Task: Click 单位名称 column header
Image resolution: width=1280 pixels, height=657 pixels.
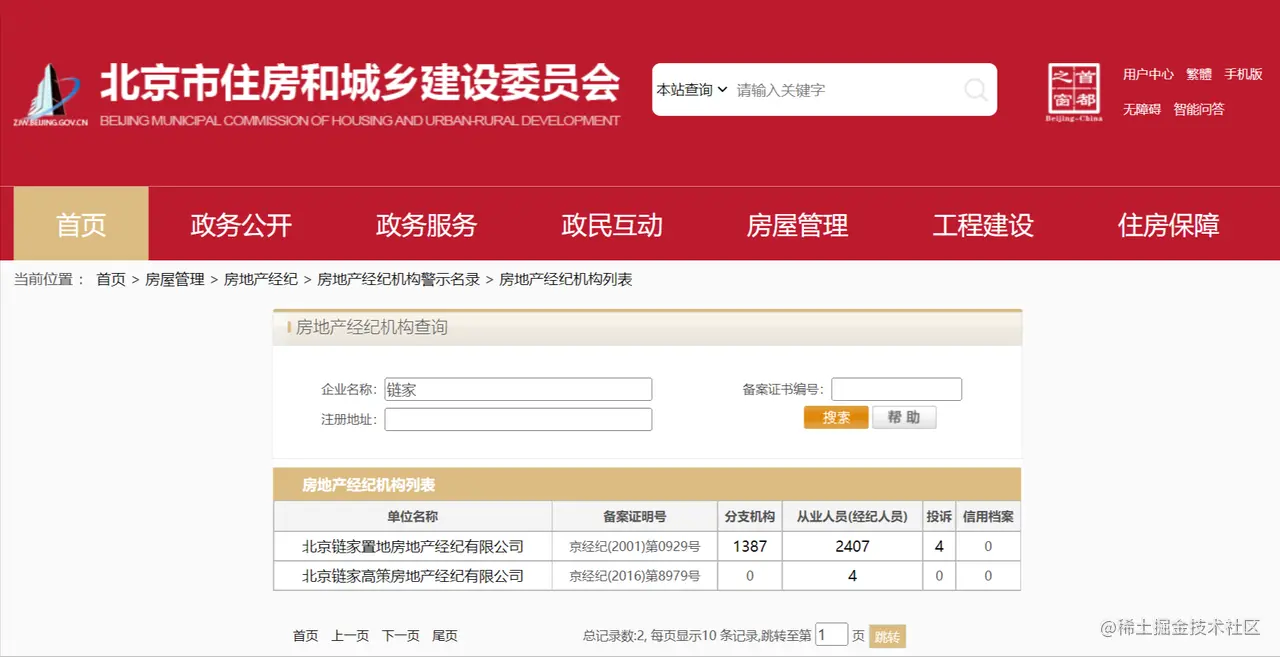Action: (413, 516)
